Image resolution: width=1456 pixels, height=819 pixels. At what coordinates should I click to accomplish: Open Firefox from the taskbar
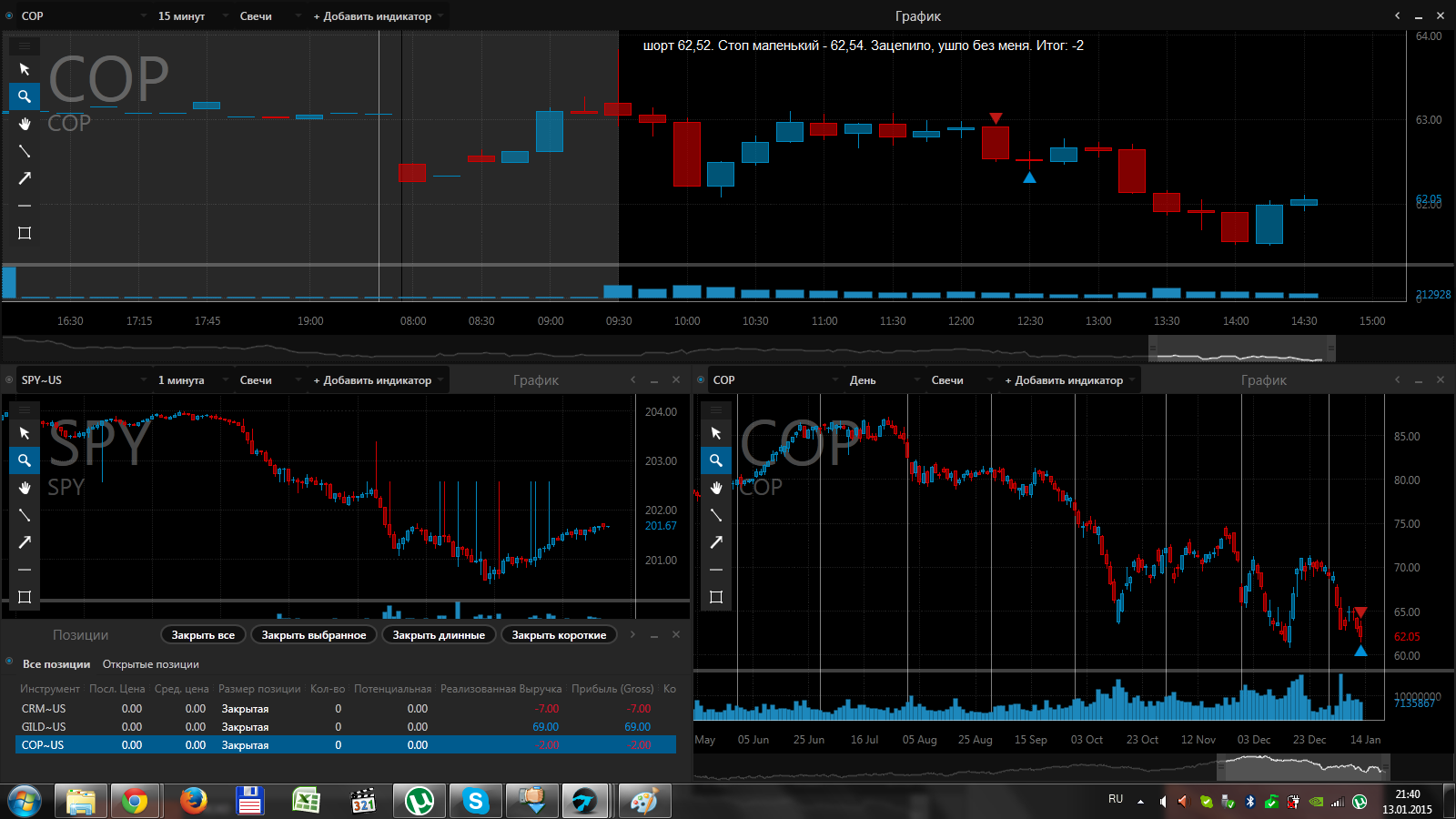[x=192, y=801]
